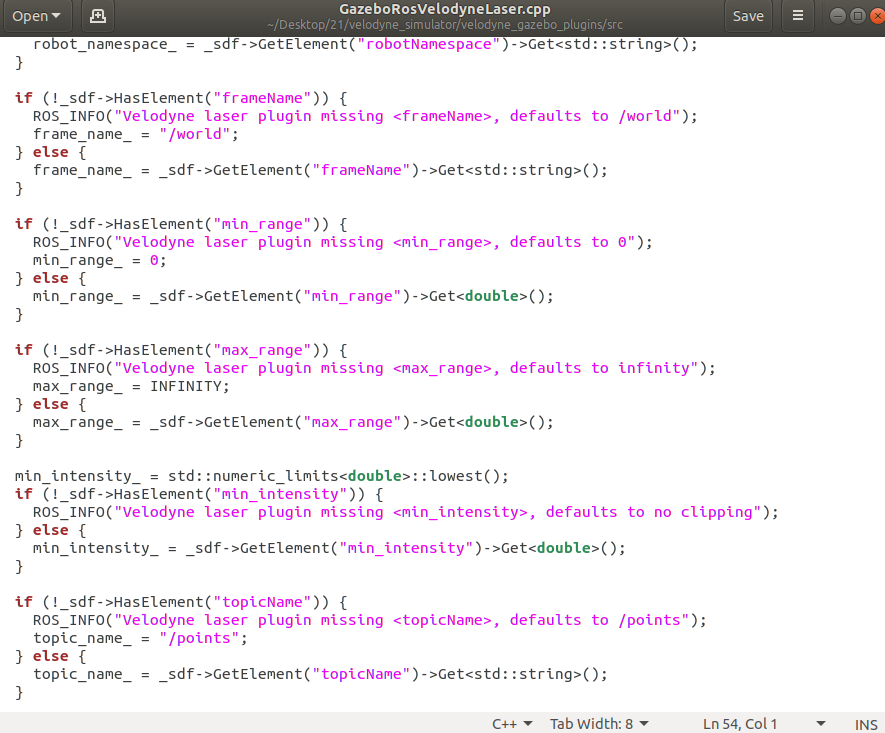Click on min_range_ = 0 line
The image size is (885, 733).
tap(99, 260)
